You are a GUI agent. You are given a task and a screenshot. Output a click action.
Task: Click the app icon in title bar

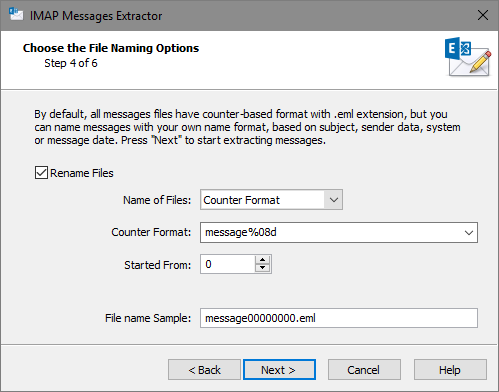click(x=16, y=15)
